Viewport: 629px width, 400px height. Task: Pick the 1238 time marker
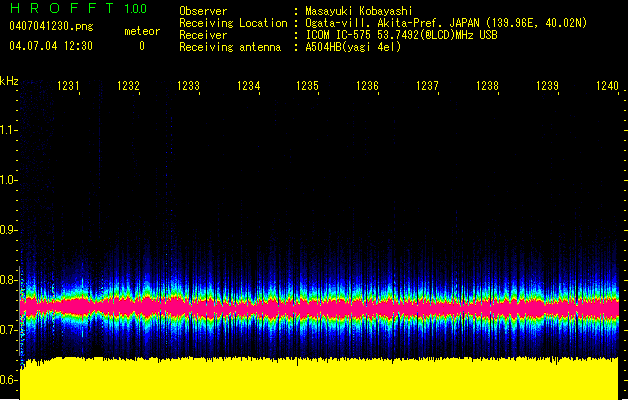coord(487,87)
